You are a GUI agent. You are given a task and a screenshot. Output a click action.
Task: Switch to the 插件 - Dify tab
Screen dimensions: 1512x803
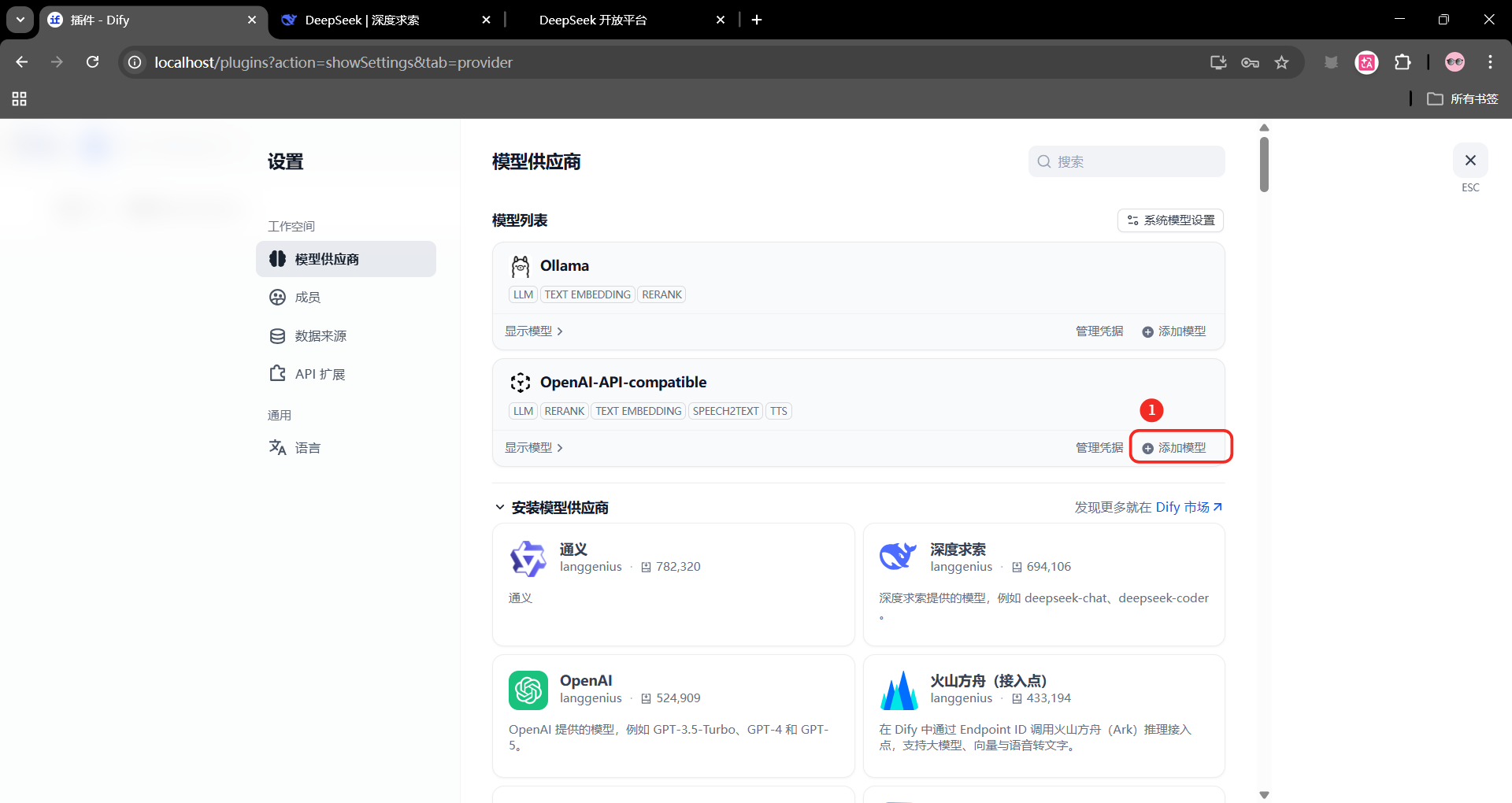(154, 20)
